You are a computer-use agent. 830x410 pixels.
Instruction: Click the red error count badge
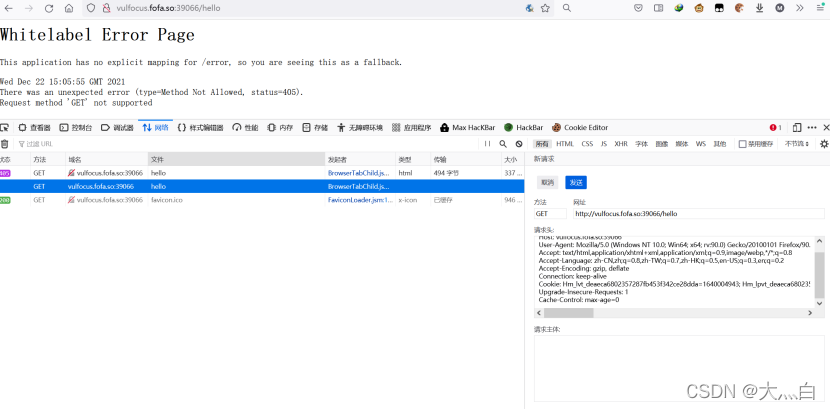775,127
